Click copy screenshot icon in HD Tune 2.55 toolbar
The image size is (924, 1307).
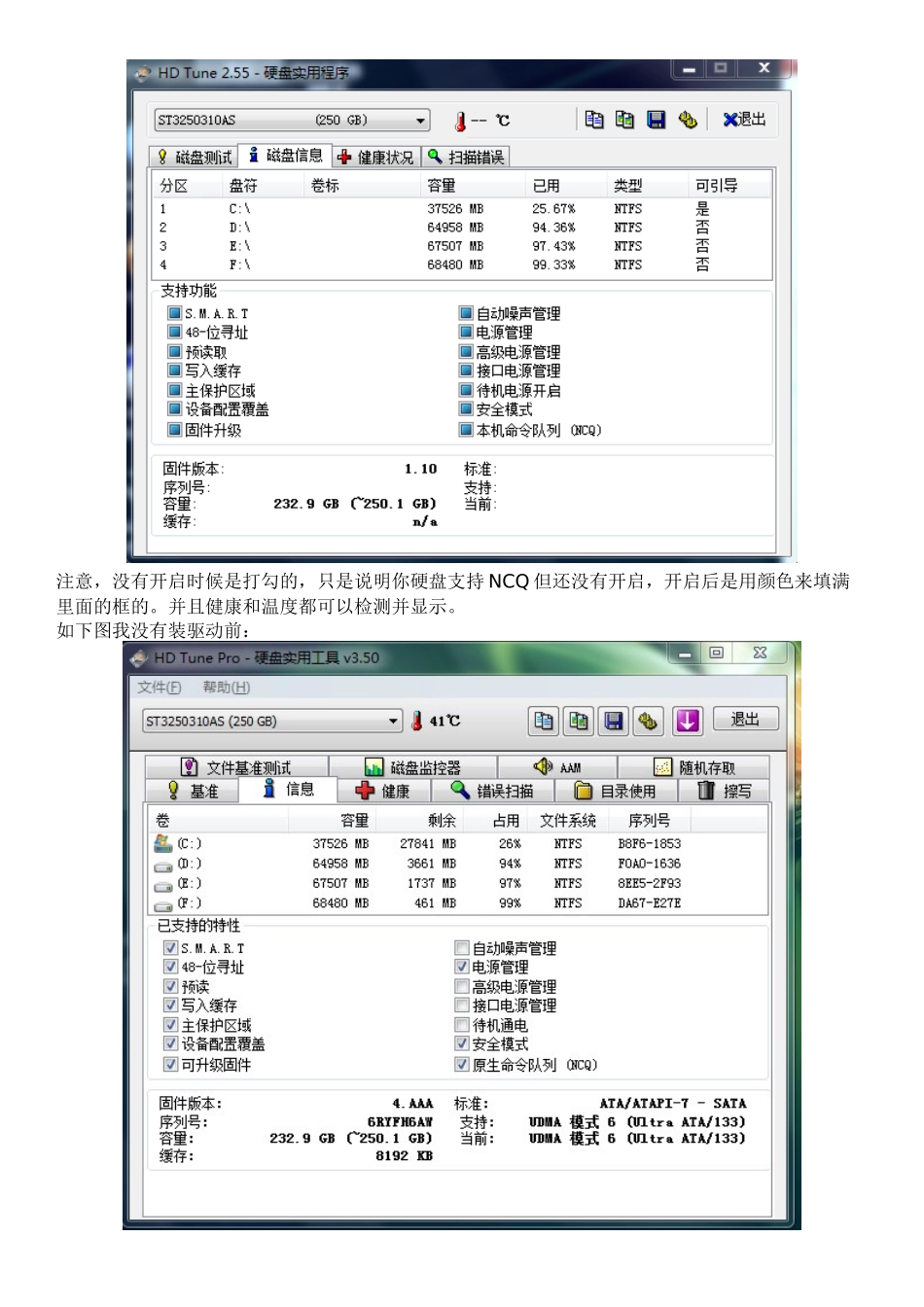(x=625, y=120)
